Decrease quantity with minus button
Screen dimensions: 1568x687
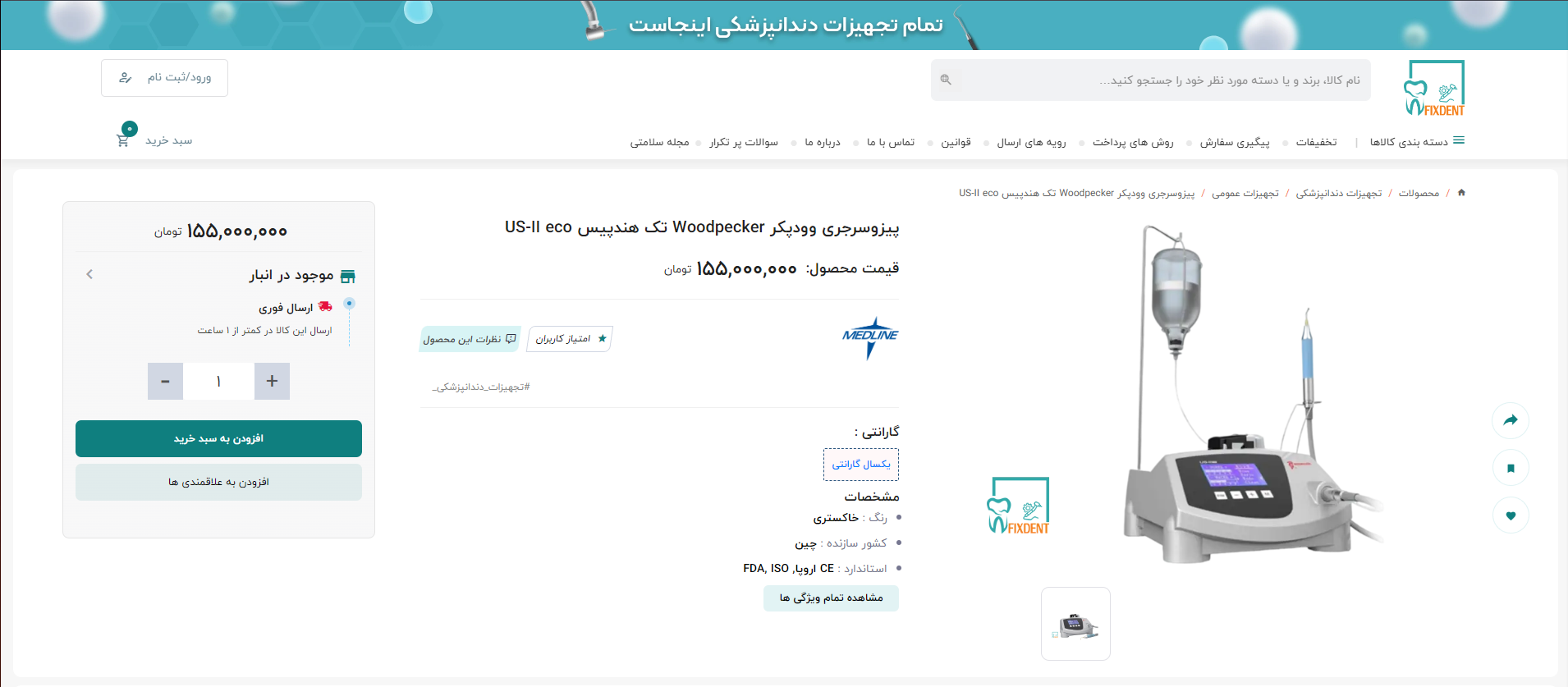pos(166,382)
